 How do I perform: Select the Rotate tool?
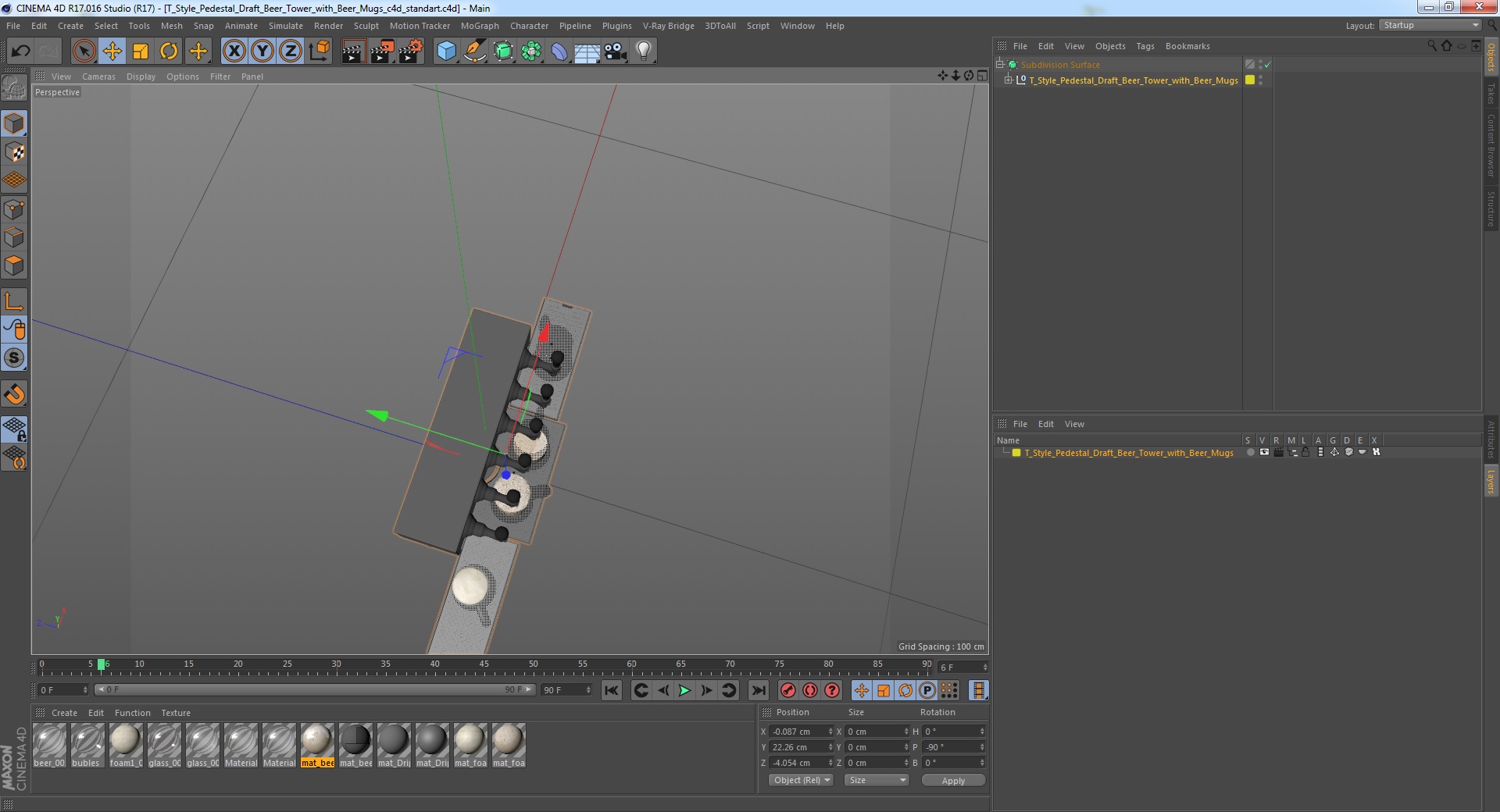click(169, 52)
